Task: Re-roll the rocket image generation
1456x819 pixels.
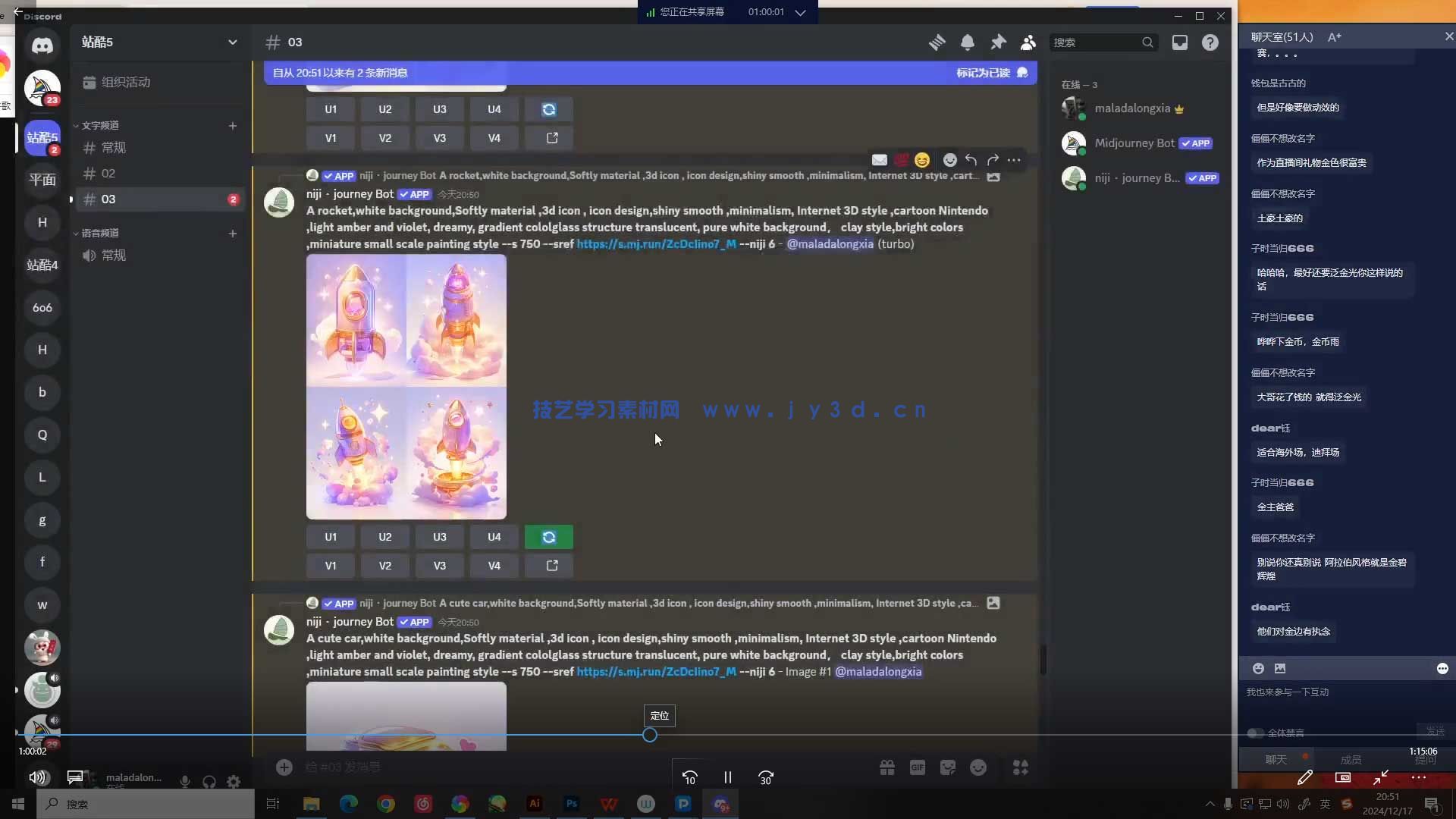Action: (x=548, y=537)
